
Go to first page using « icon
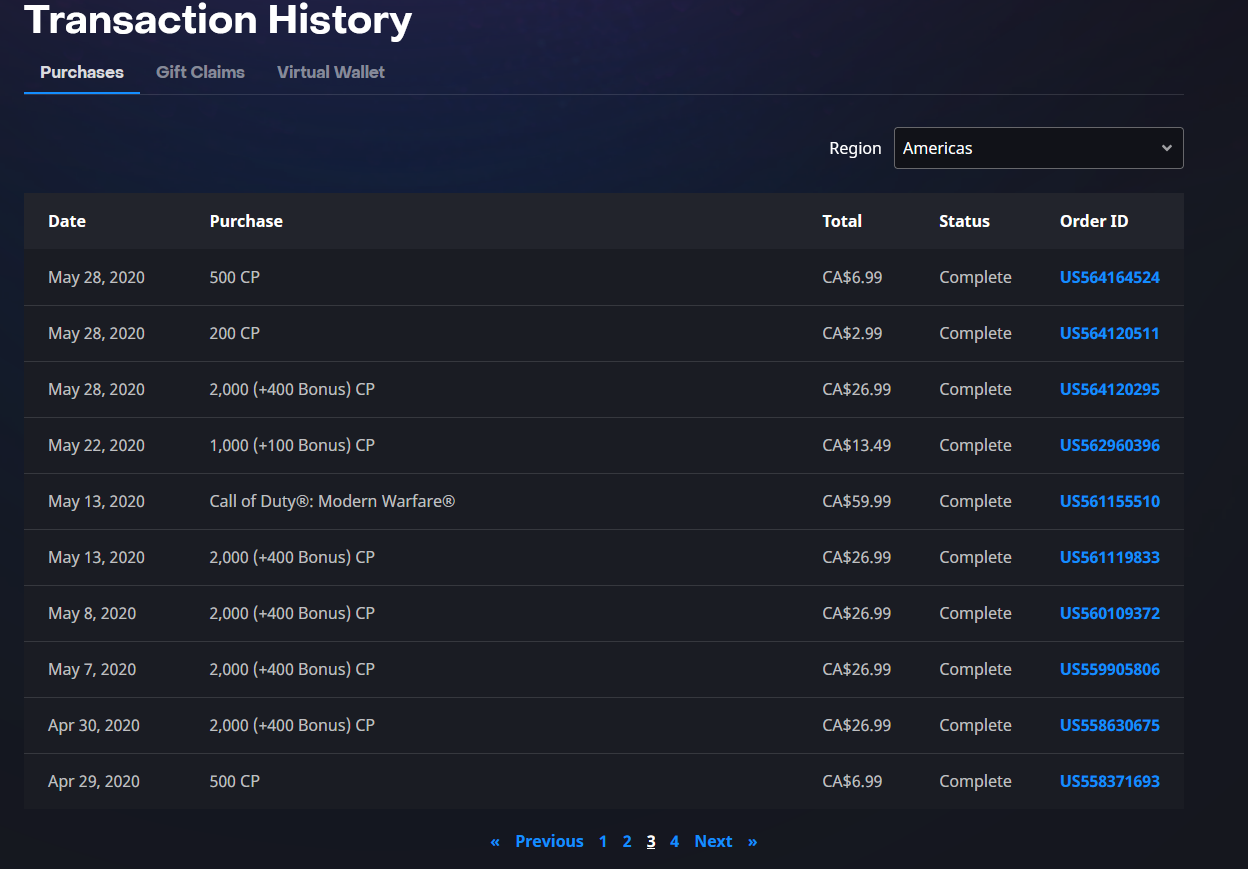coord(495,841)
